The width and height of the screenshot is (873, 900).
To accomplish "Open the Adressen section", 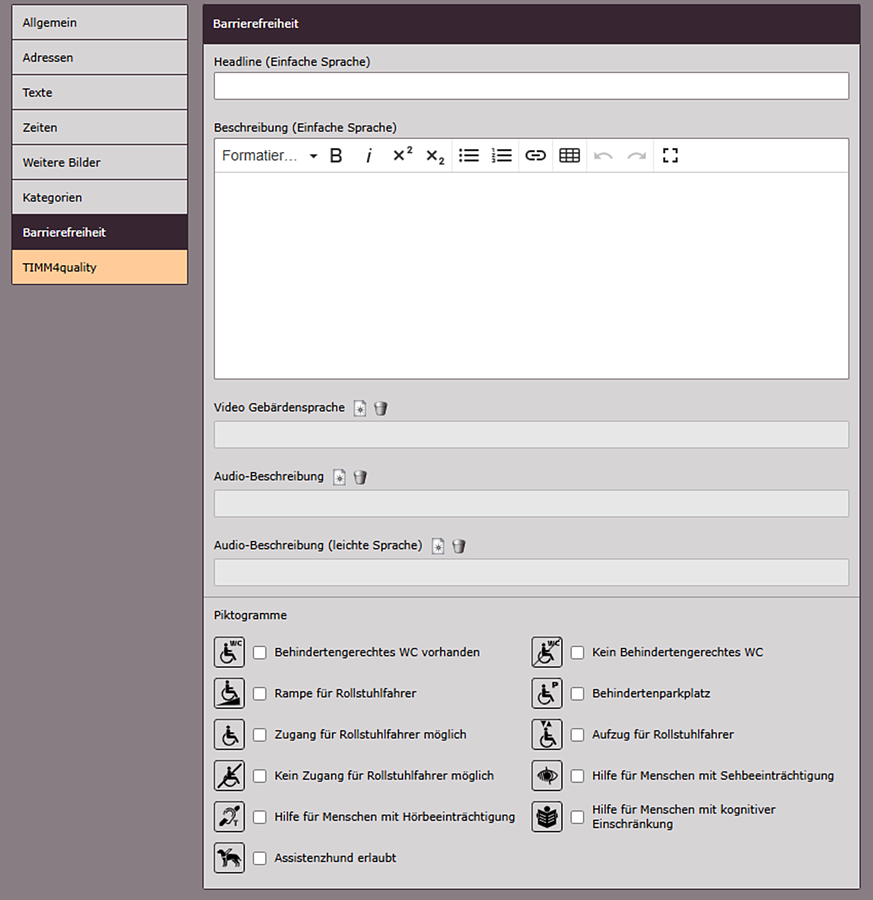I will click(100, 57).
